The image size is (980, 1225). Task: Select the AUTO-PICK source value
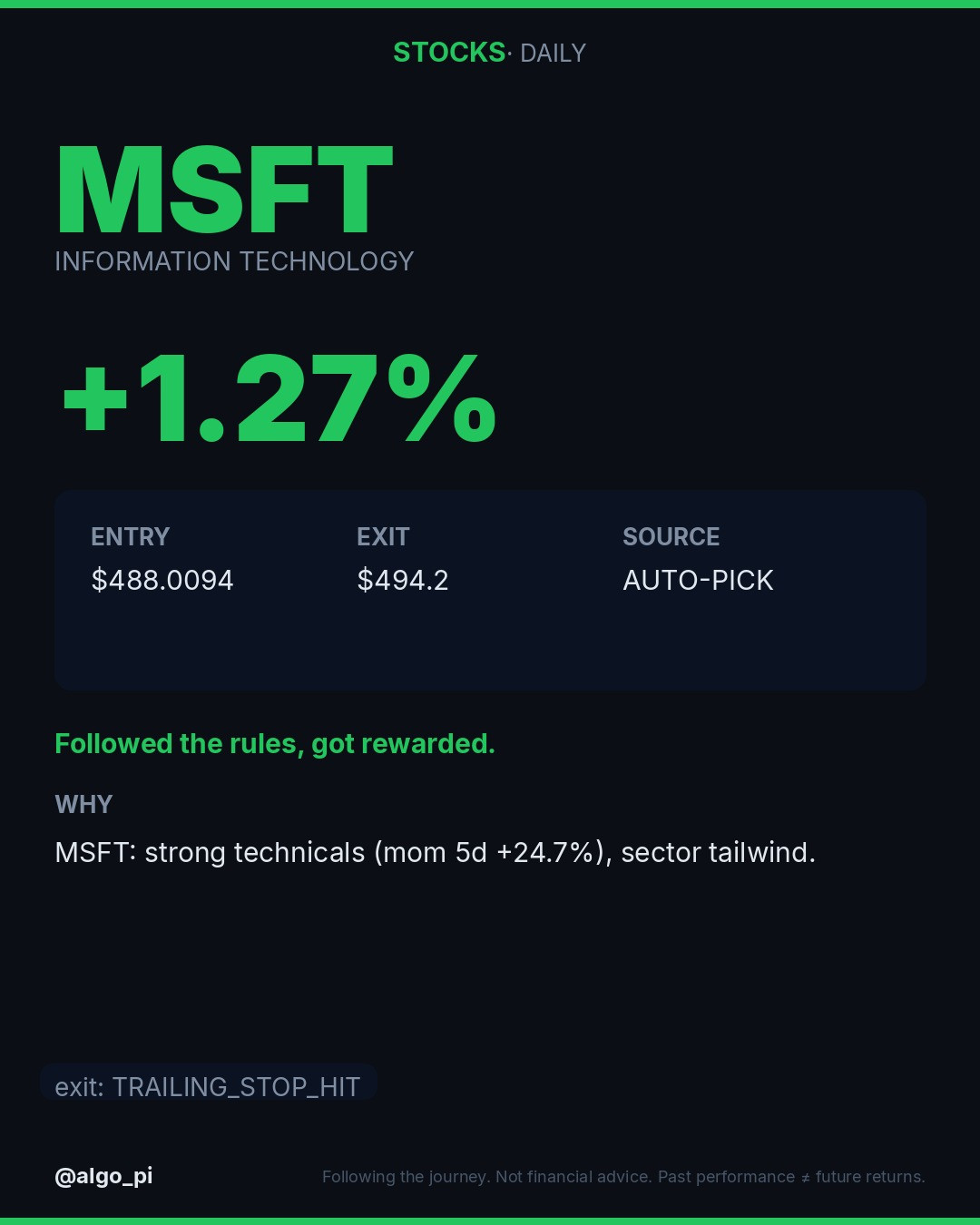coord(698,580)
